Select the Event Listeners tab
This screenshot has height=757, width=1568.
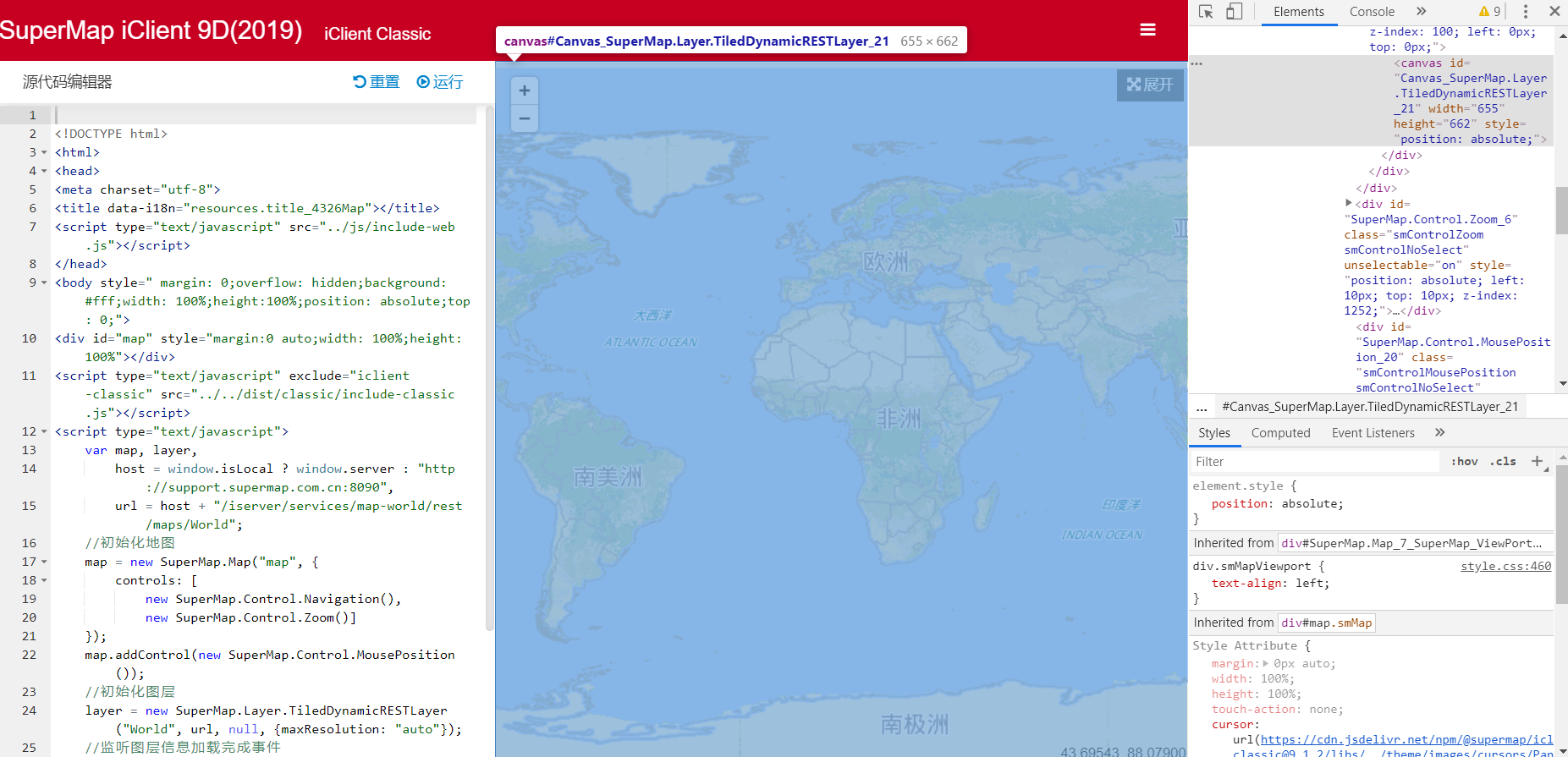1373,433
